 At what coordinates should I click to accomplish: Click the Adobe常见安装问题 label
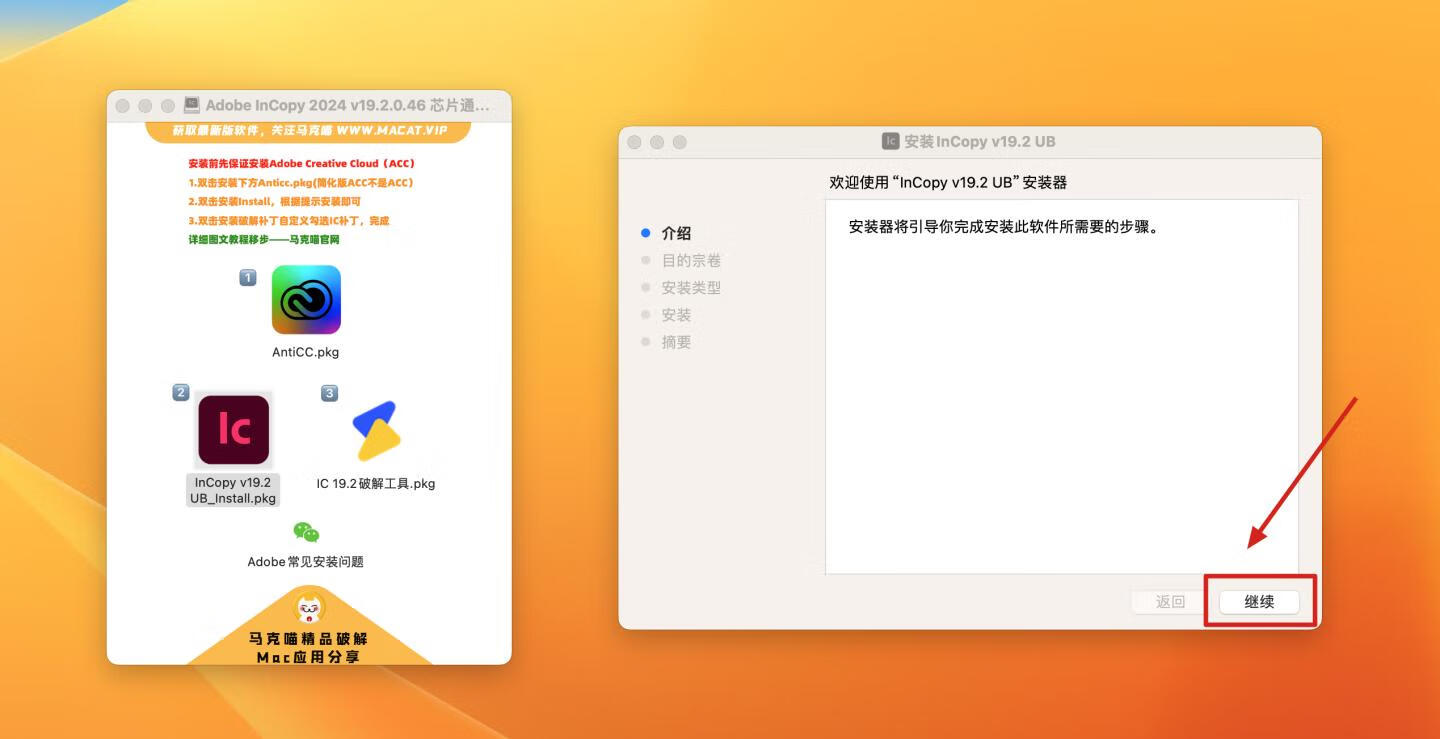click(x=306, y=562)
